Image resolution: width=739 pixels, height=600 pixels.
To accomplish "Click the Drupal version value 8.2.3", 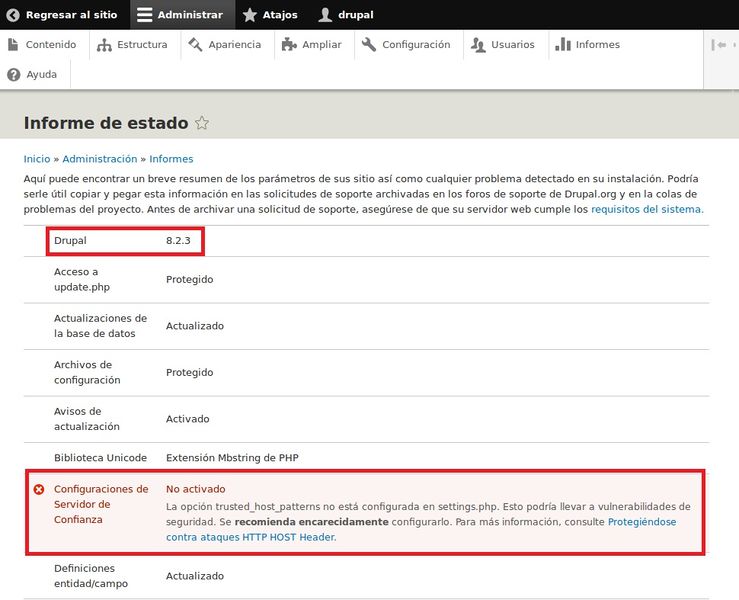I will [178, 240].
